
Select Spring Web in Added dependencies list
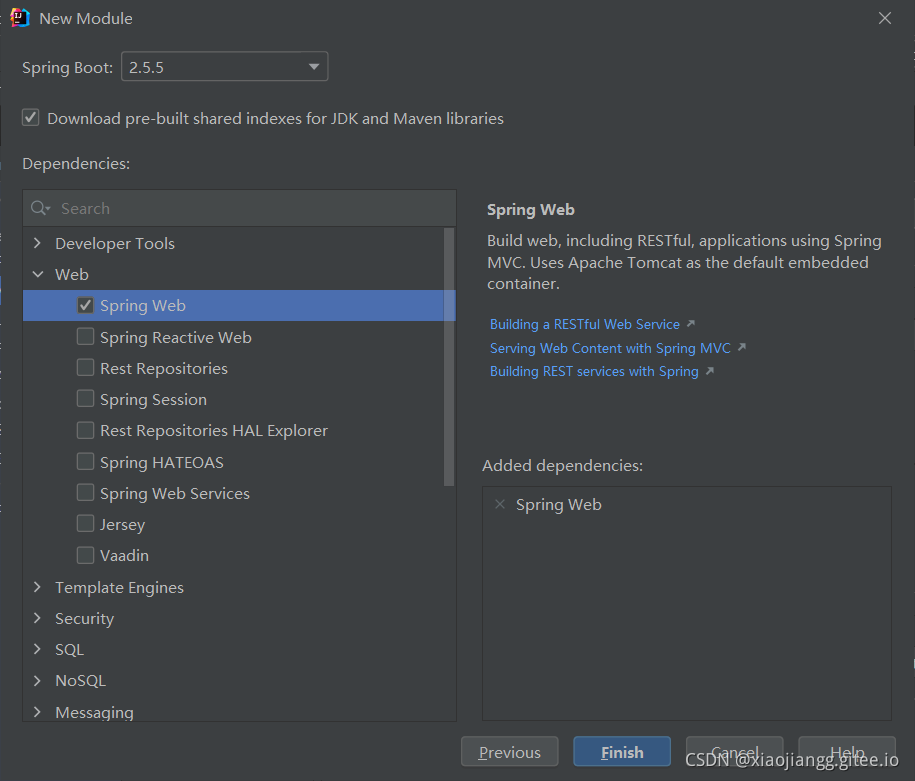coord(558,504)
